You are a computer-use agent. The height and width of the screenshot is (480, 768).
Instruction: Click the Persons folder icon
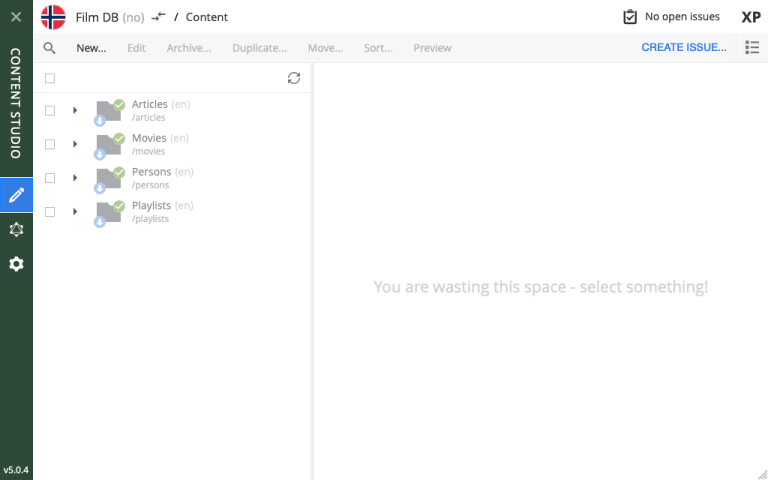109,179
